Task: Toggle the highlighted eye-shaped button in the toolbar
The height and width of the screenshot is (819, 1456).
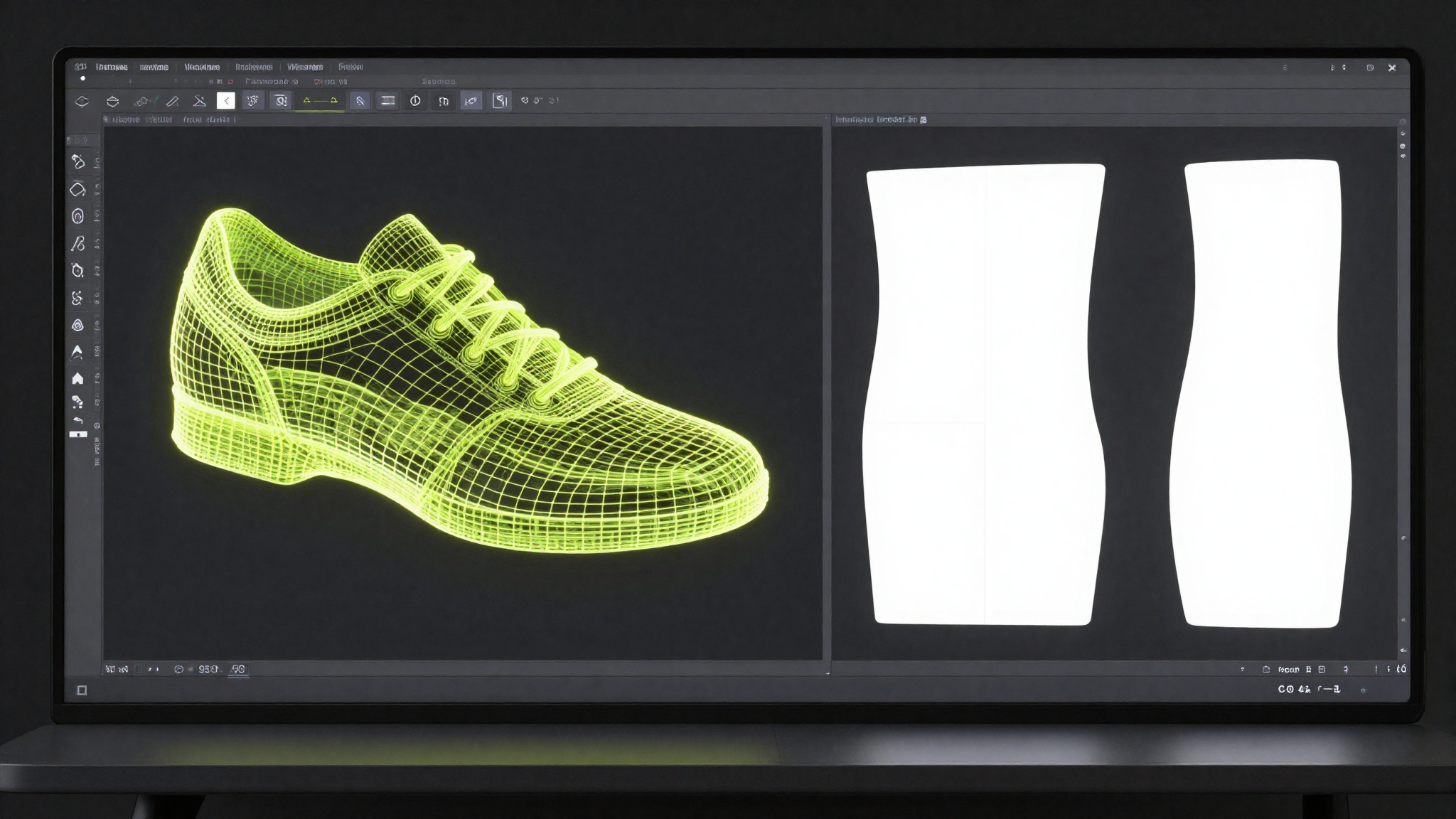Action: [x=471, y=101]
